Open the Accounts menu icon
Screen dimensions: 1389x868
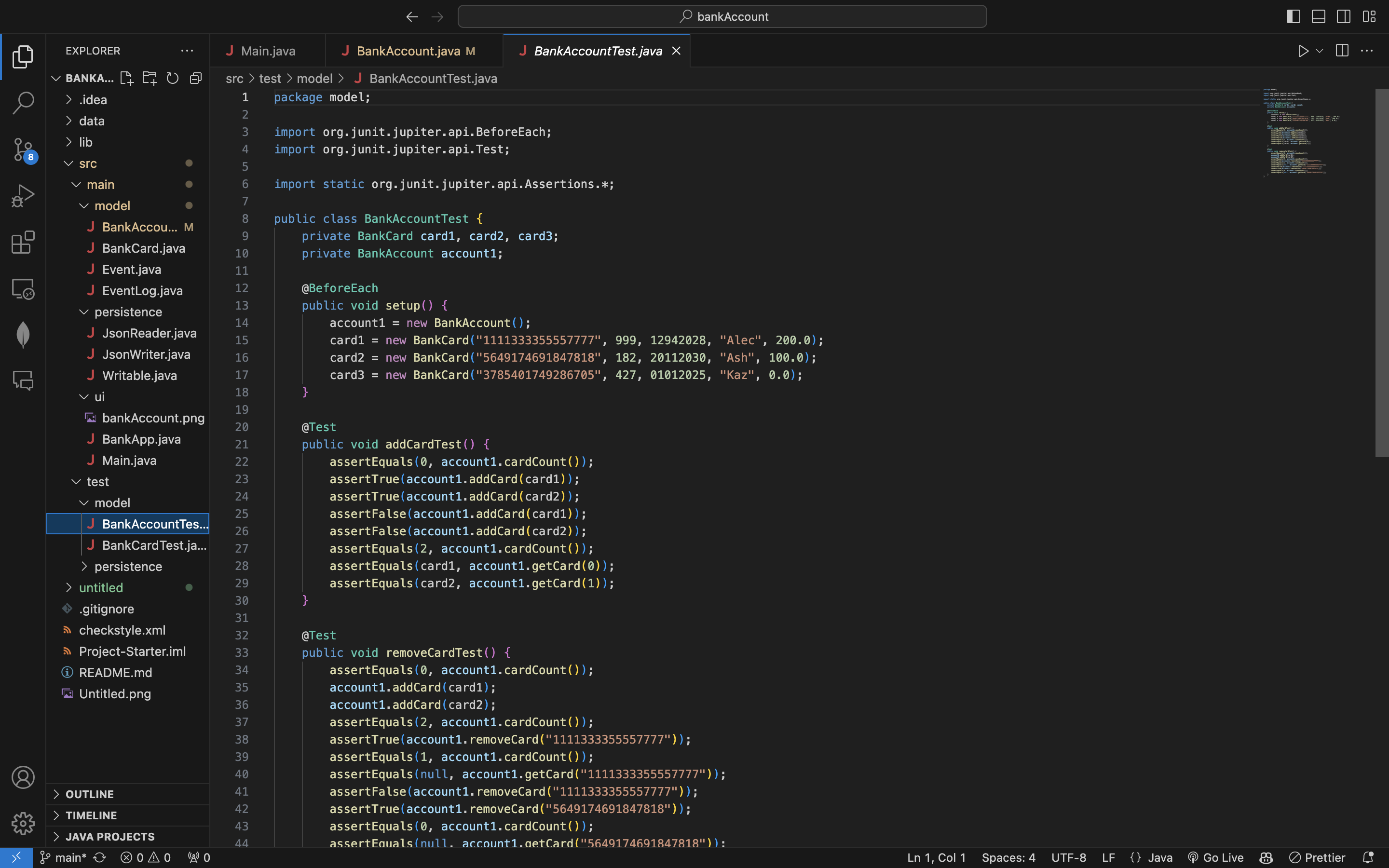coord(23,777)
